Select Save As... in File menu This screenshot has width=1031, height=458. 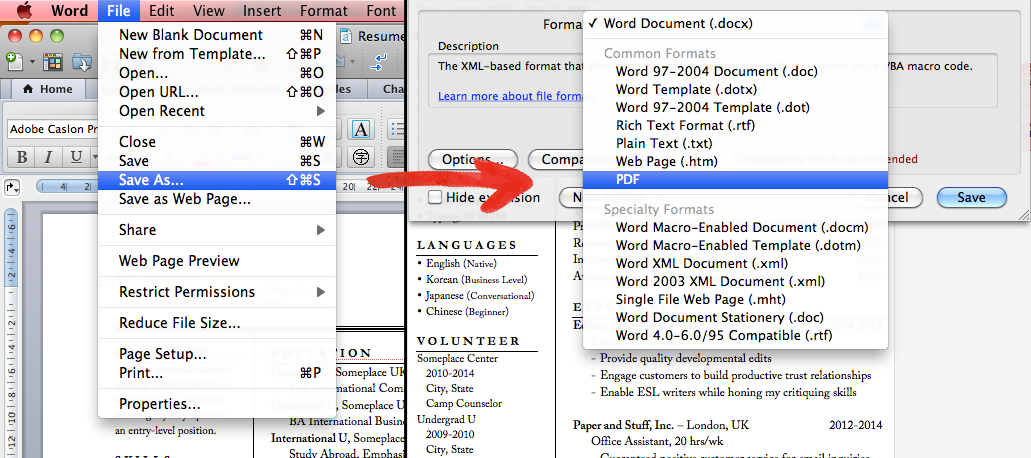[x=217, y=180]
